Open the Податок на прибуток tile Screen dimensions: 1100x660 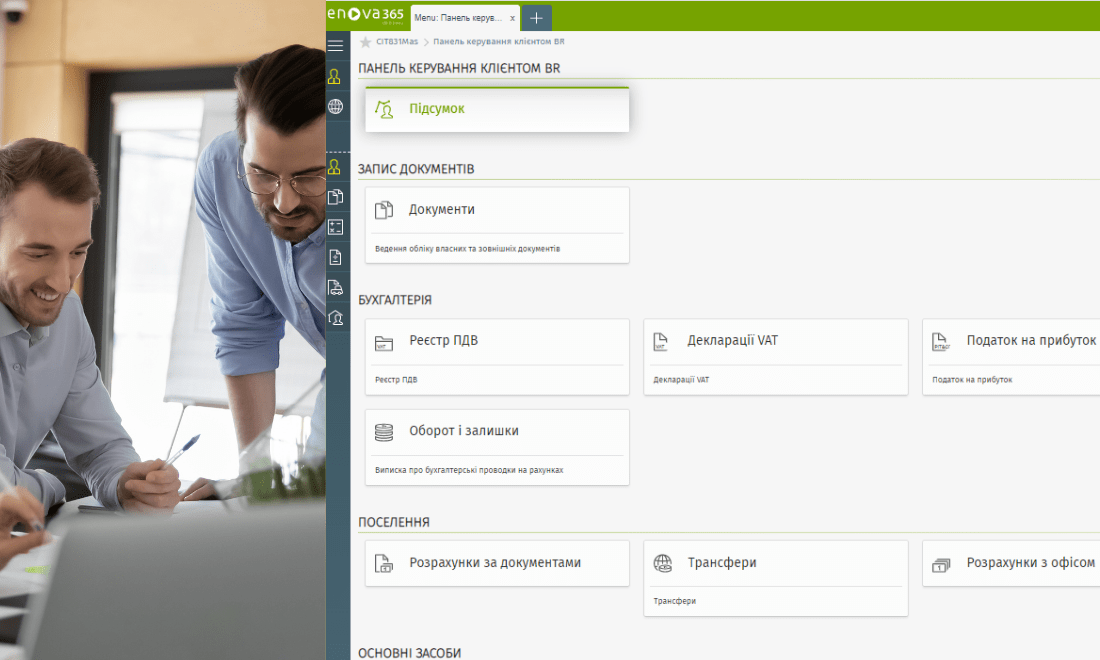tap(1012, 356)
